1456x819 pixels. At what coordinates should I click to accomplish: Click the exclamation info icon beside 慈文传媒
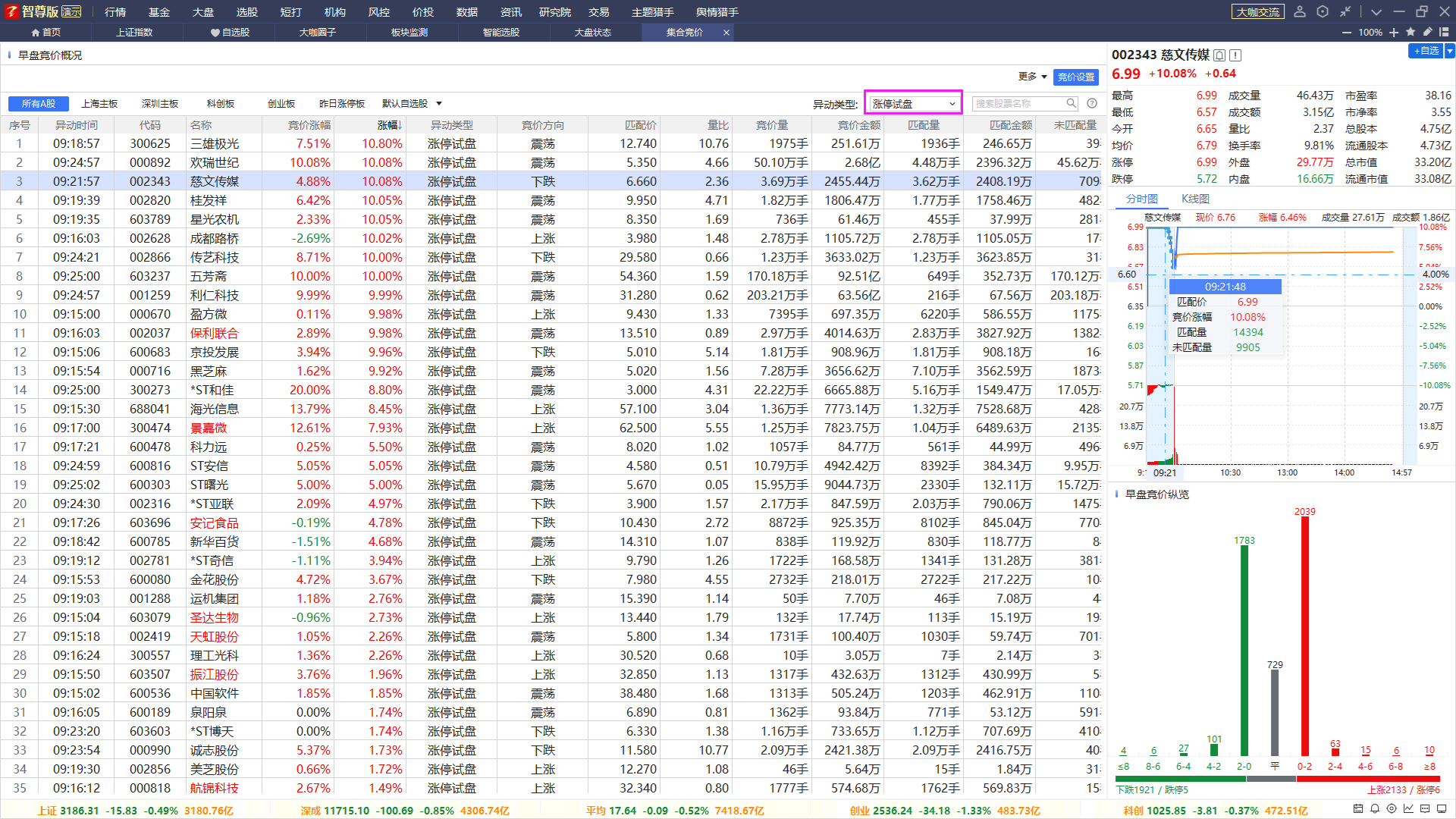pos(1235,55)
